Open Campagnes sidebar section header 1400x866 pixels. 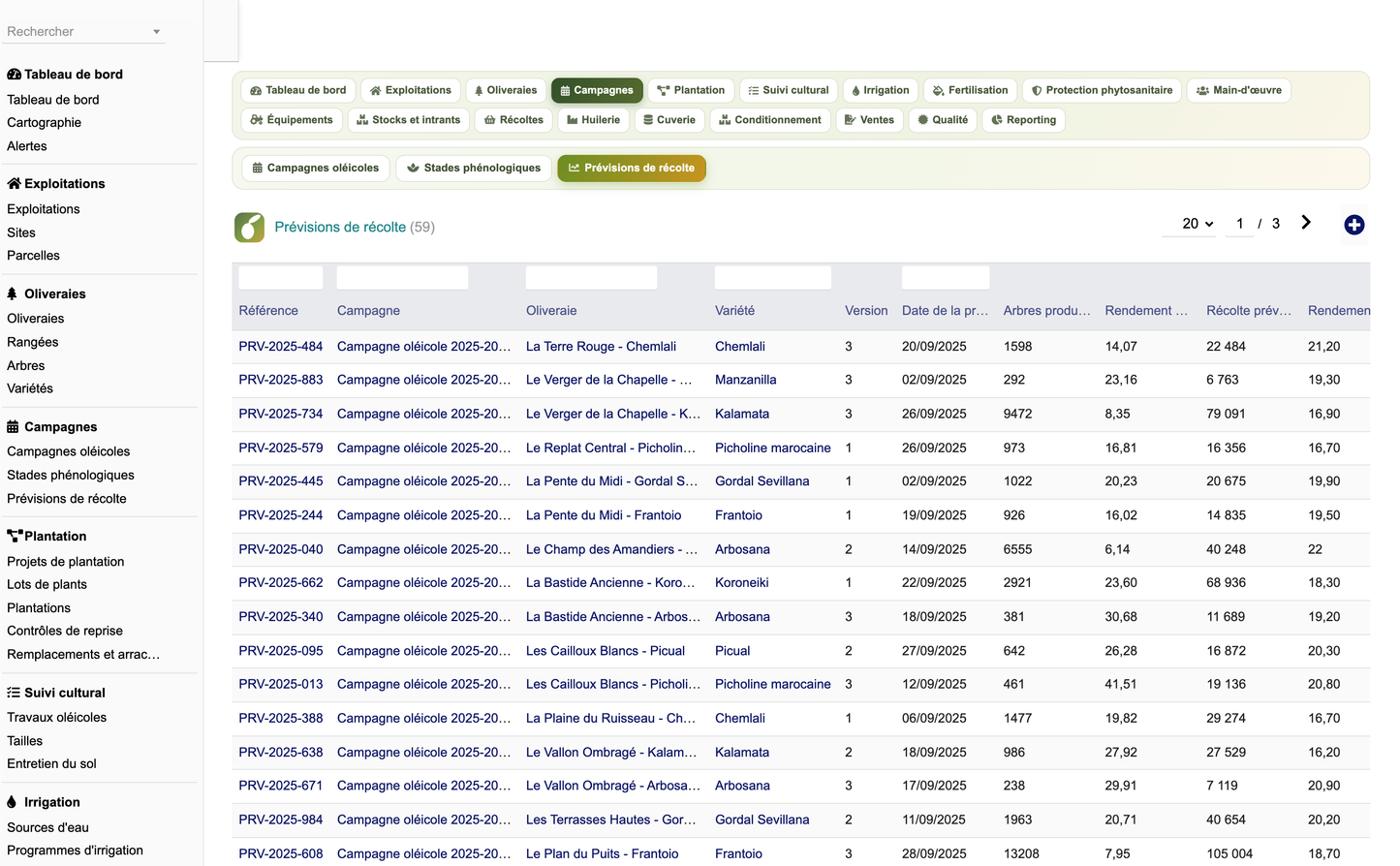(x=52, y=427)
